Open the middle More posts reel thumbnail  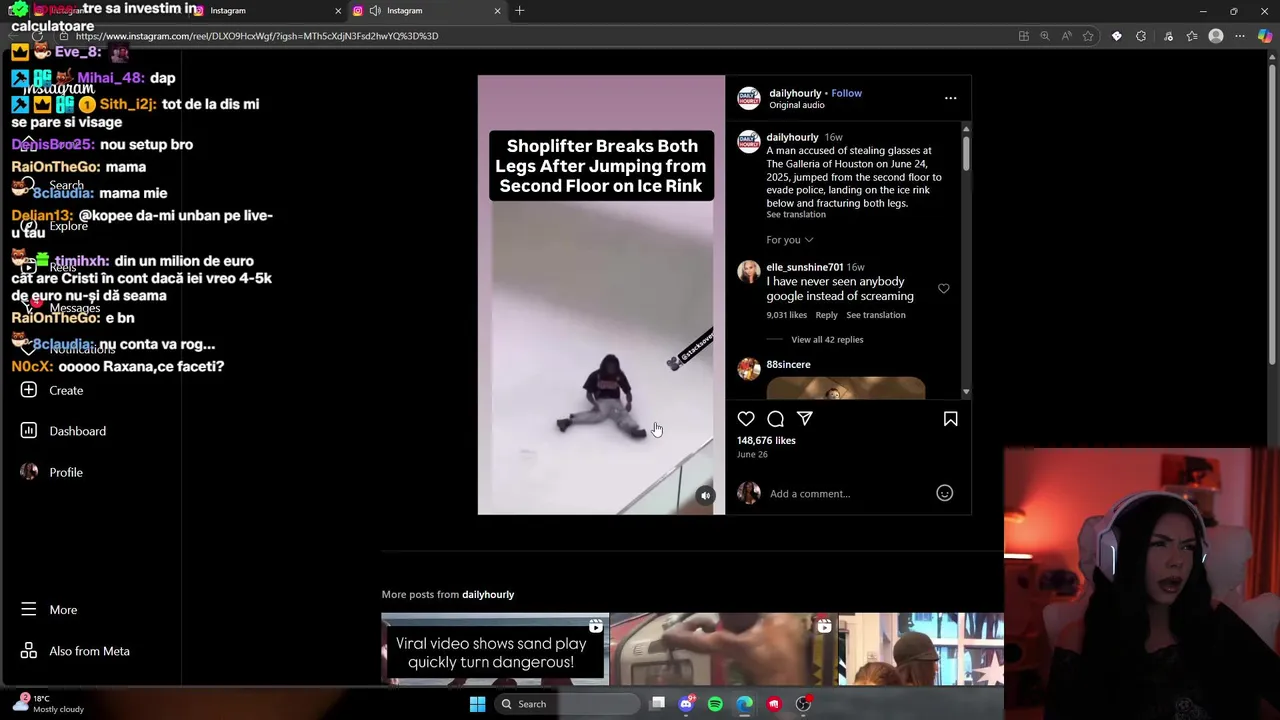[723, 649]
